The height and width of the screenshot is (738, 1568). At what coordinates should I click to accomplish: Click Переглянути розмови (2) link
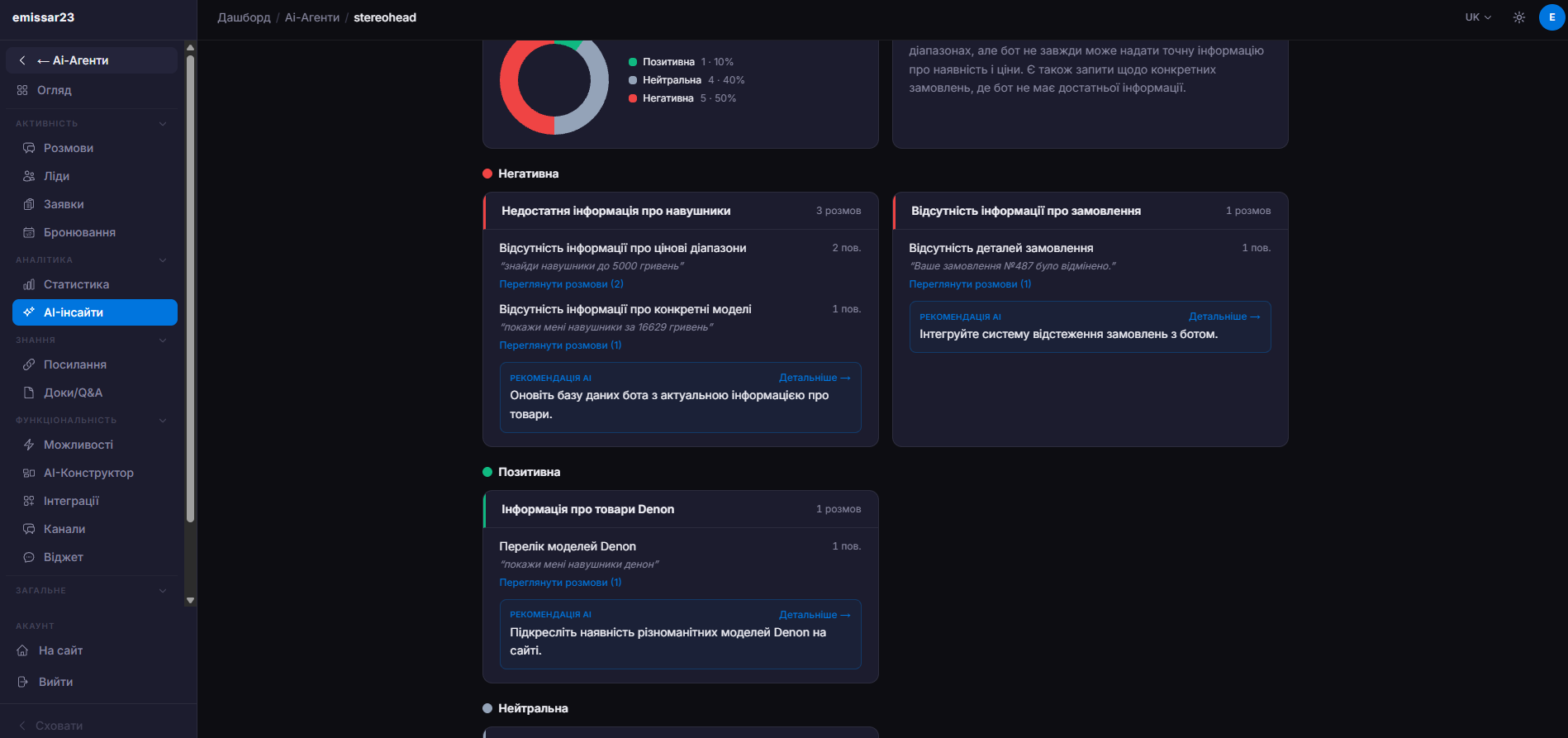click(561, 284)
